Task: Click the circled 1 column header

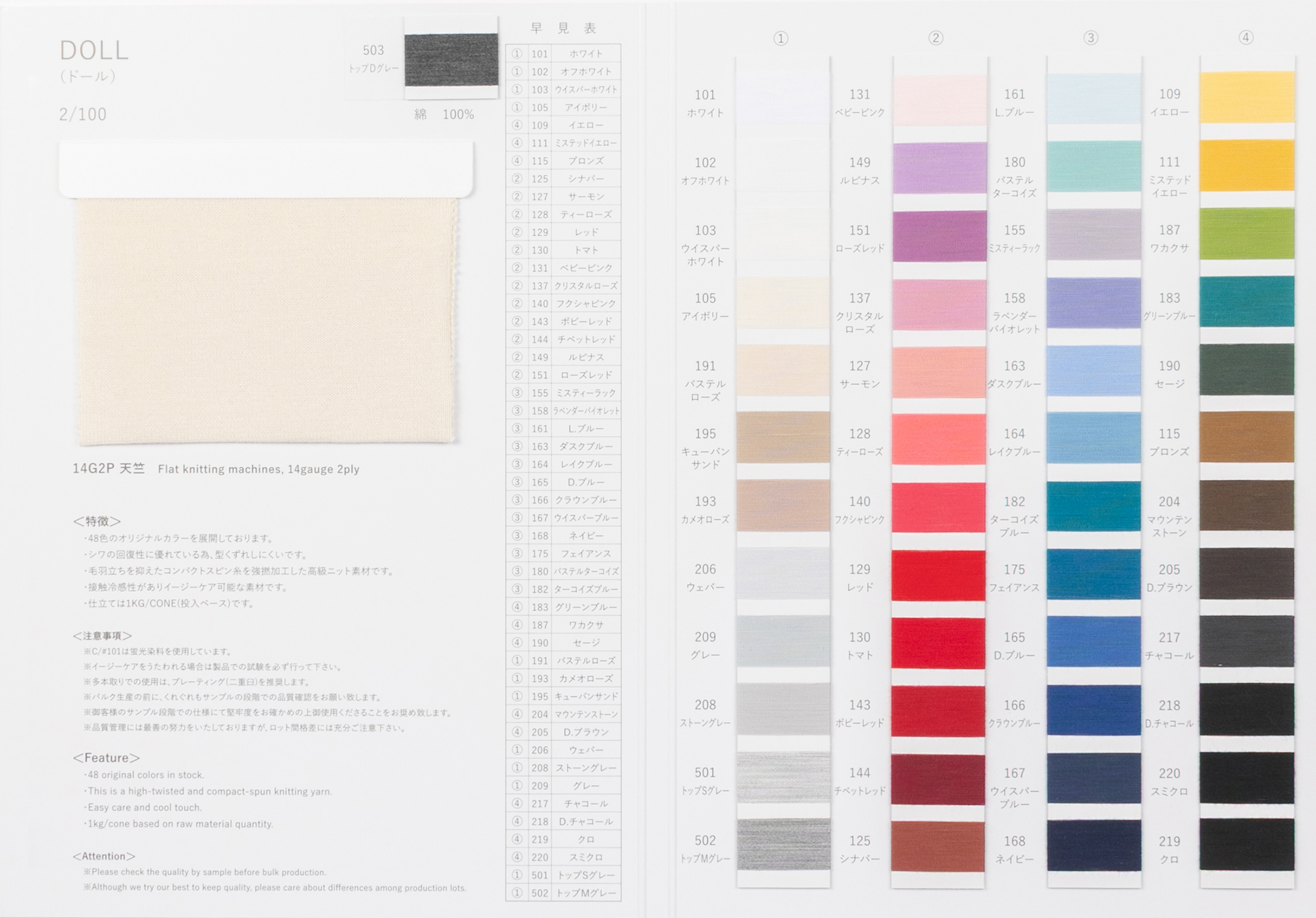Action: coord(781,39)
